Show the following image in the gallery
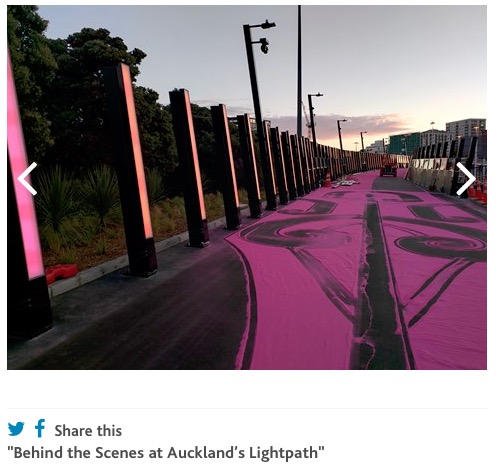The image size is (499, 464). click(466, 179)
